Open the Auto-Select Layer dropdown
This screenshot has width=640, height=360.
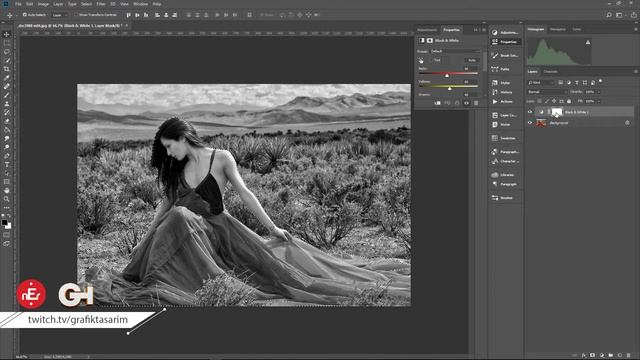coord(60,15)
